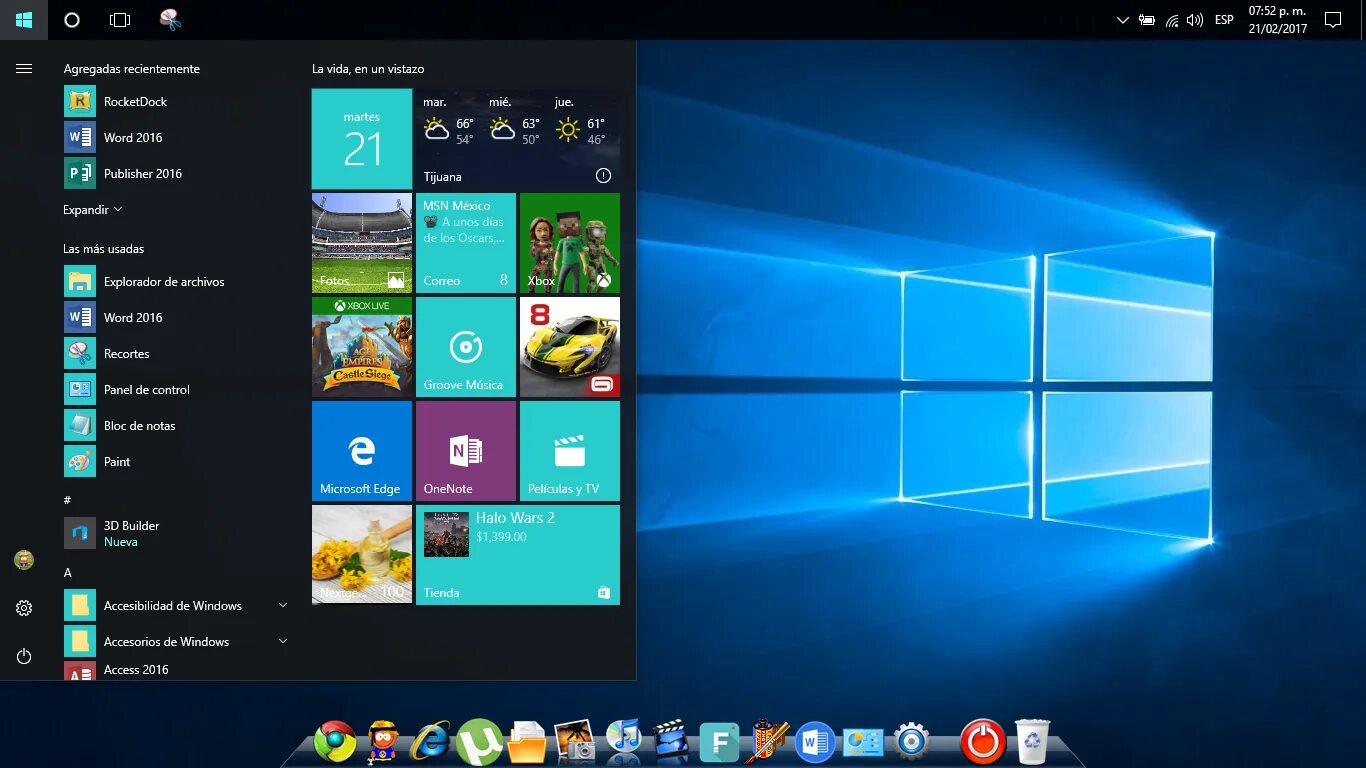Launch Internet Explorer from the dock
Image resolution: width=1366 pixels, height=768 pixels.
(431, 741)
